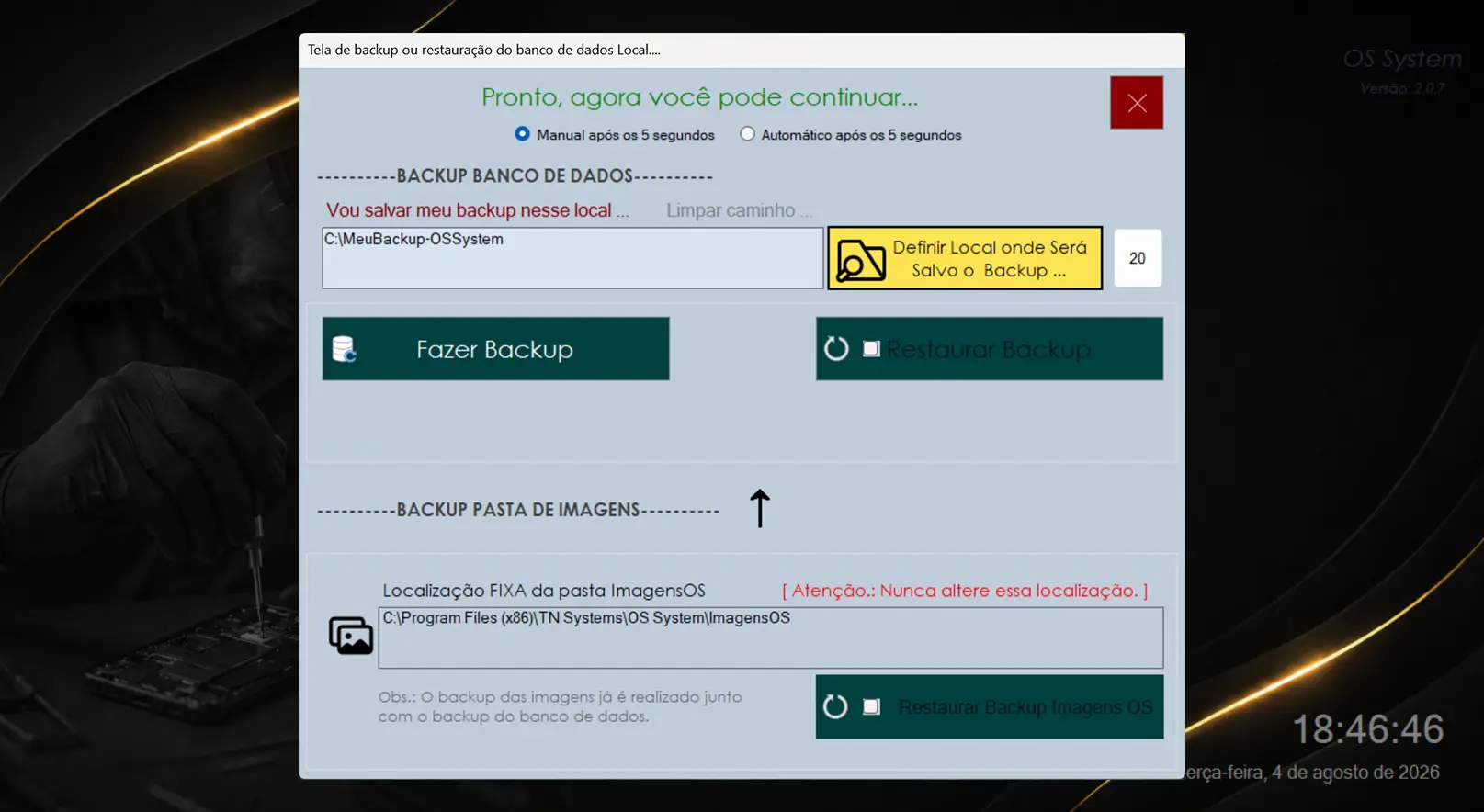Click the 'Obs.: O backup das imagens' note
Screen dimensions: 1484x812
(560, 706)
